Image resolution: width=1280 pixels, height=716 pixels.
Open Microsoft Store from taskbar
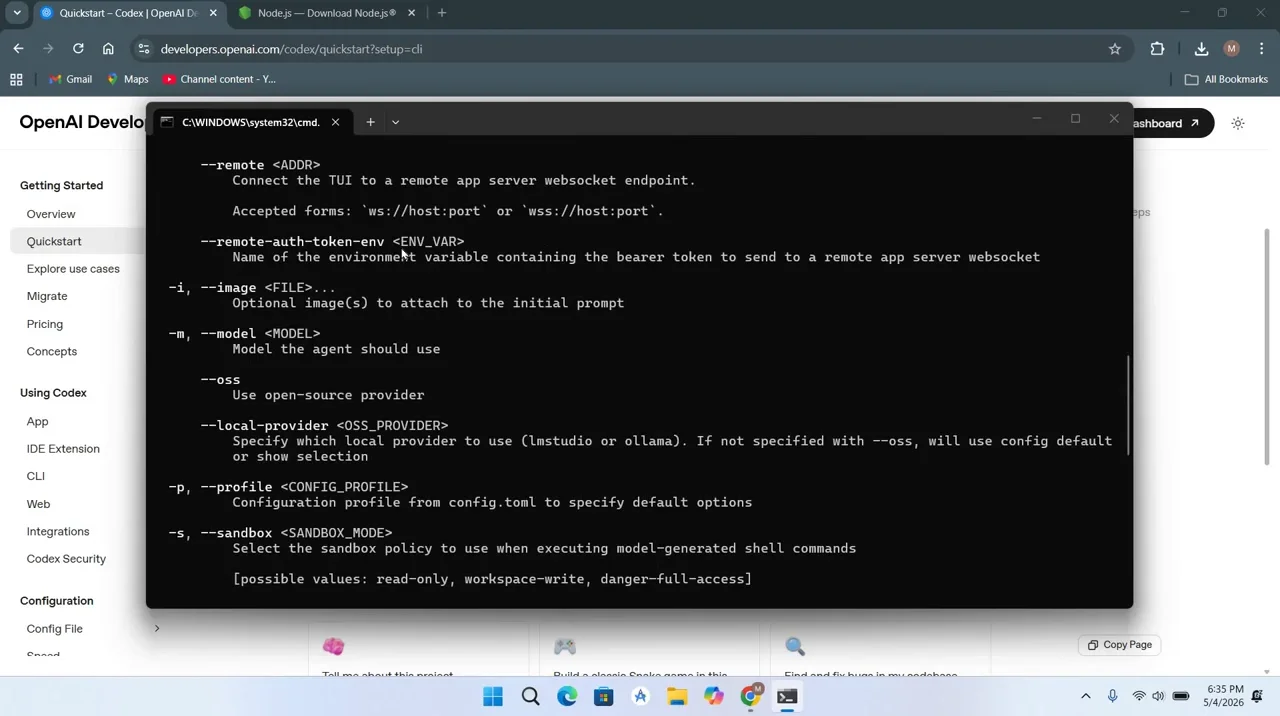pyautogui.click(x=603, y=696)
